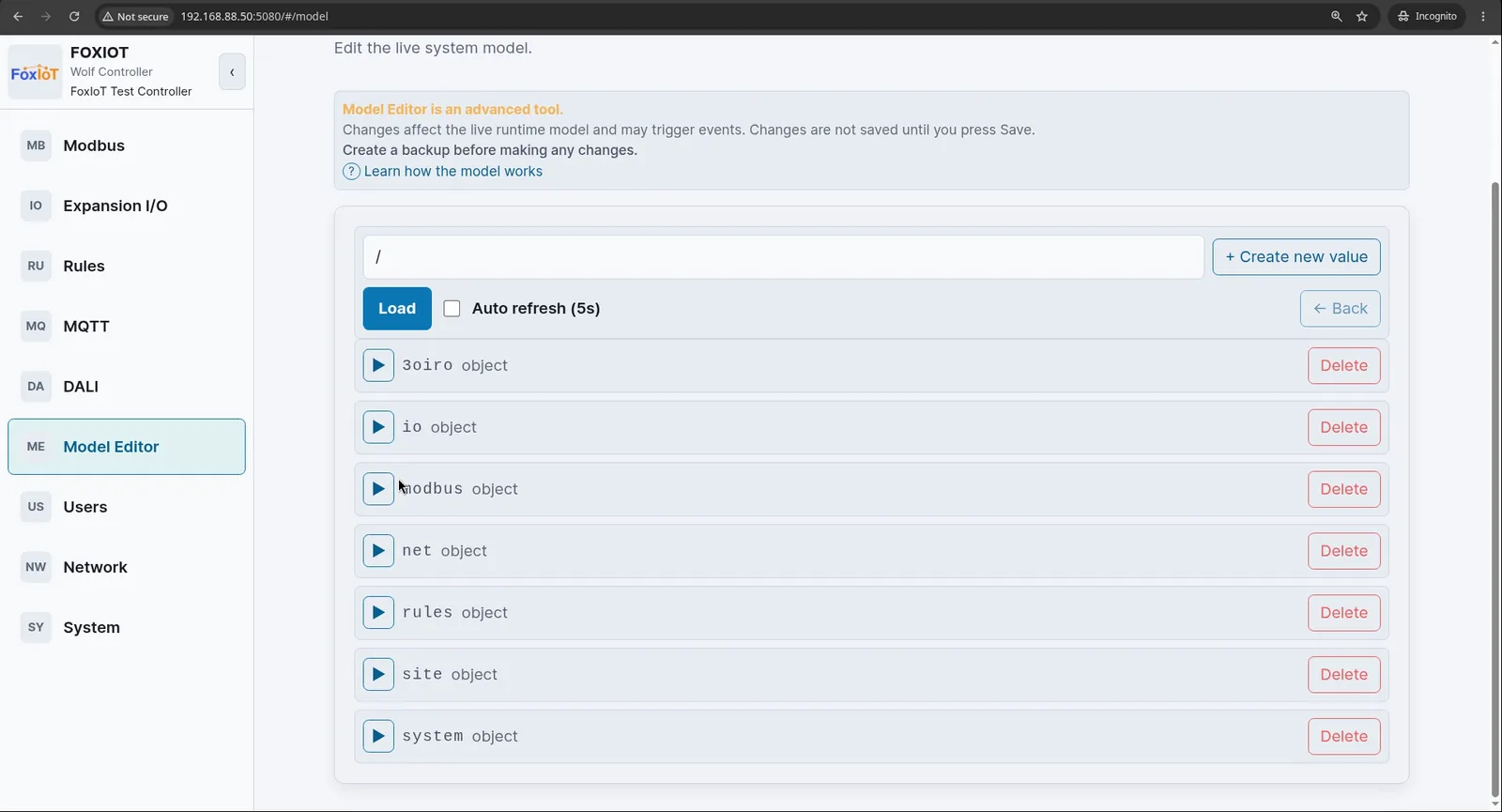Screen dimensions: 1502x812
Task: Open the MQTT section
Action: tap(127, 326)
